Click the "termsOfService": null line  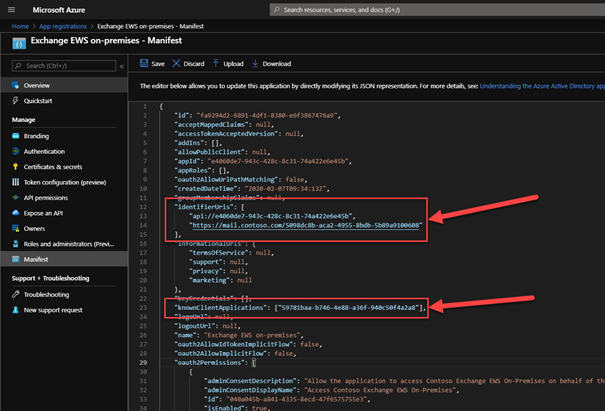click(232, 253)
